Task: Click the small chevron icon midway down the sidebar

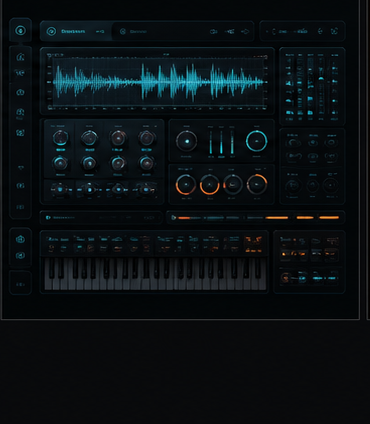Action: point(21,168)
